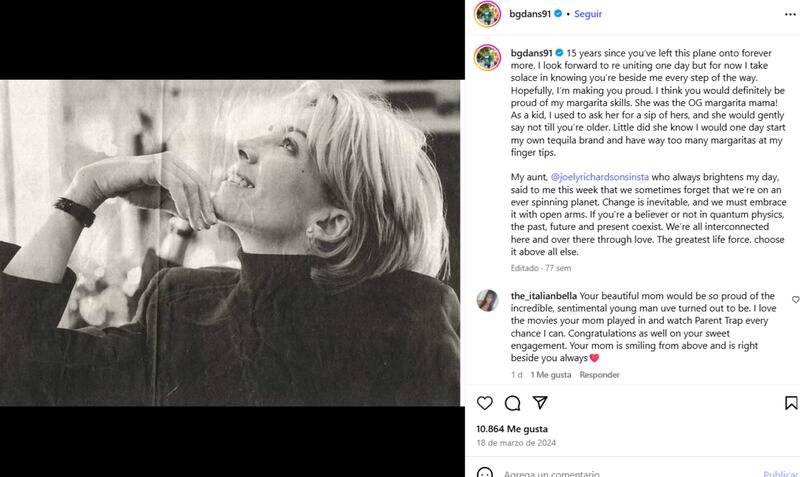Click Responder under the_italianbella's comment

coord(601,375)
